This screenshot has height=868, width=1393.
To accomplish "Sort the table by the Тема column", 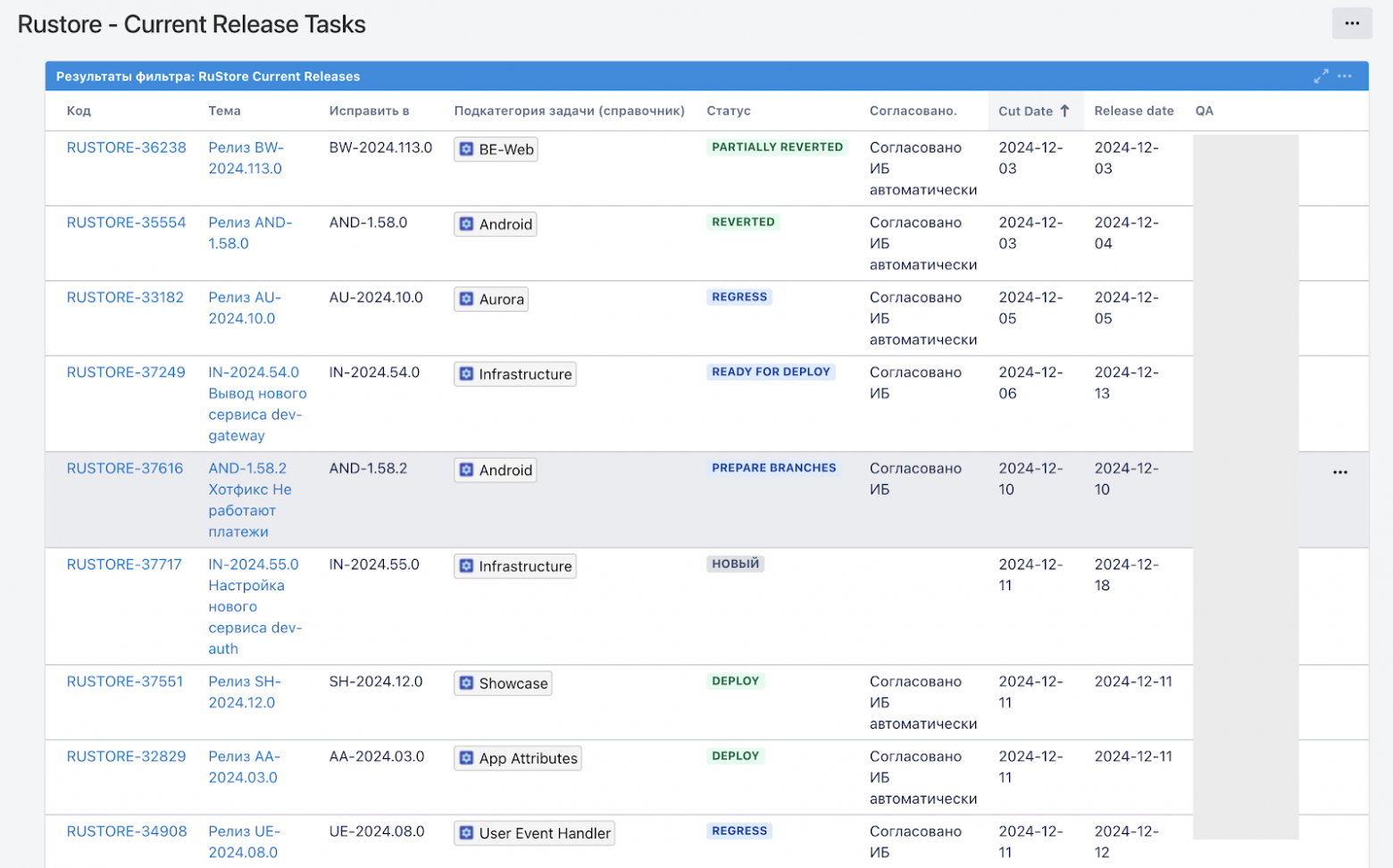I will [224, 111].
